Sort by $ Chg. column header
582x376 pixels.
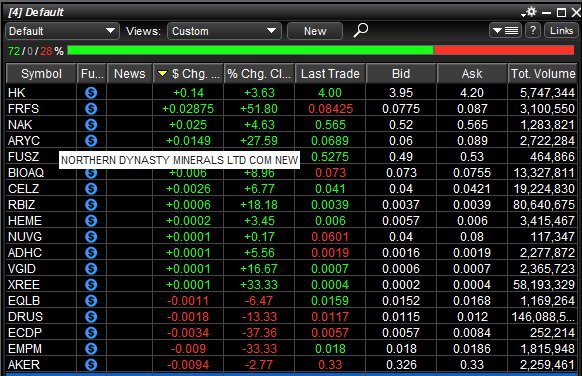188,73
